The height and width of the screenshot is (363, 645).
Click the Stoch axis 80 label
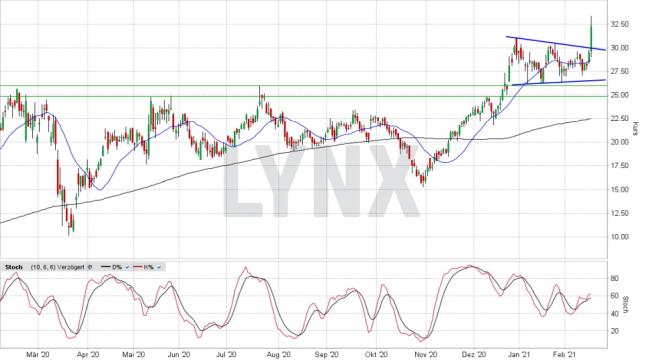coord(614,279)
